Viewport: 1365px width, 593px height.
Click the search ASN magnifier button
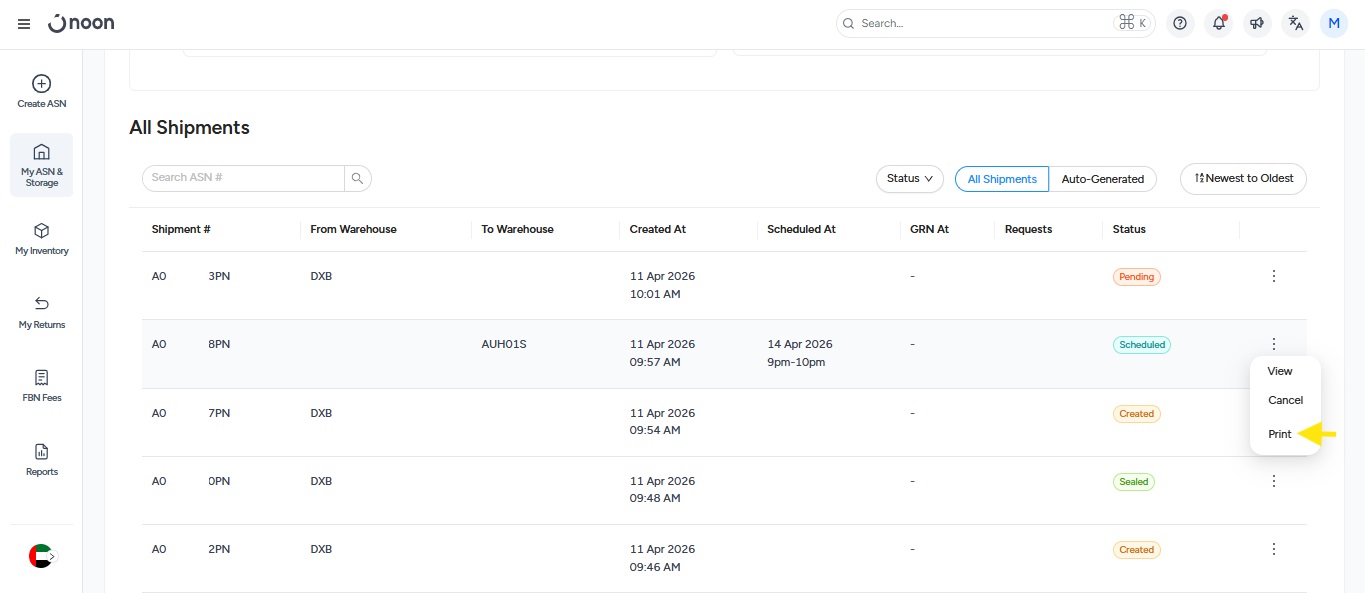pyautogui.click(x=357, y=178)
